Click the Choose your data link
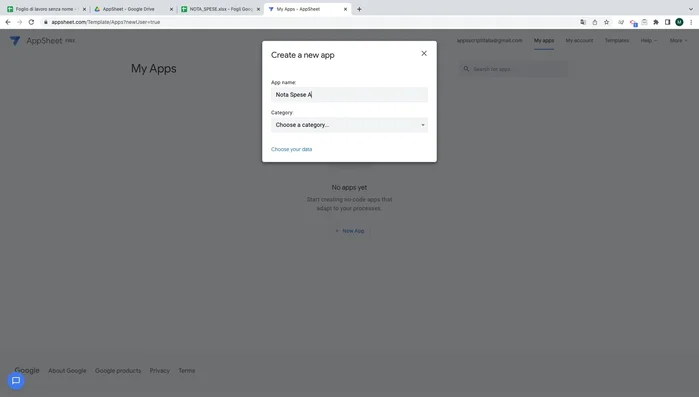 (292, 149)
